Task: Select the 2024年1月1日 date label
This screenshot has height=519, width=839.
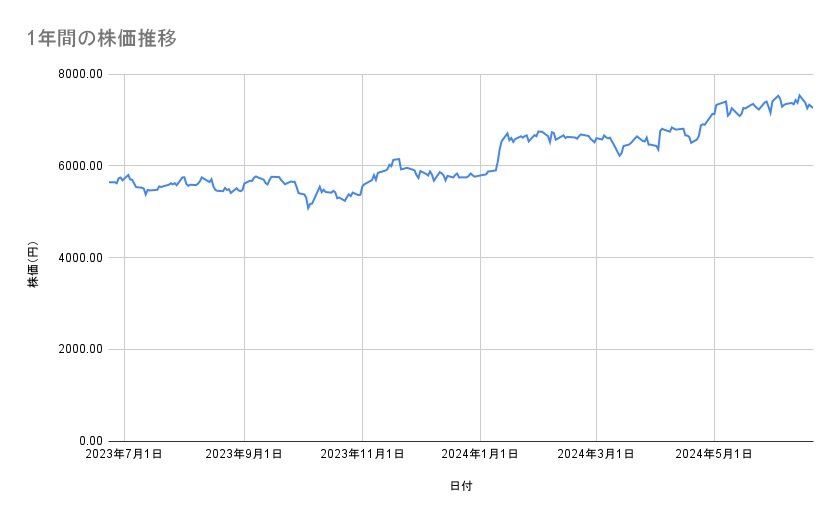Action: 480,454
